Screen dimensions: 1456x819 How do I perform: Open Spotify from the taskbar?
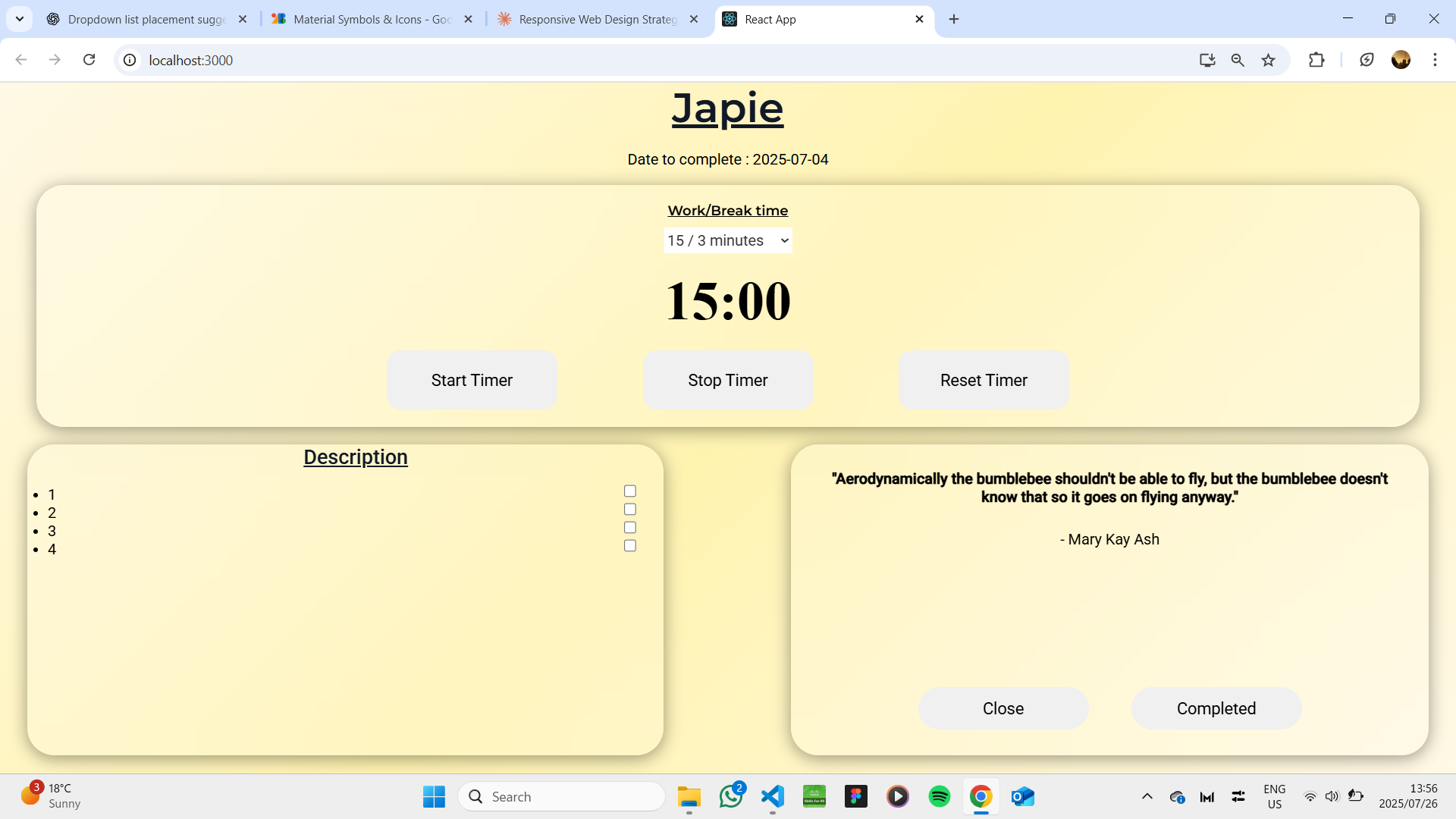click(939, 796)
